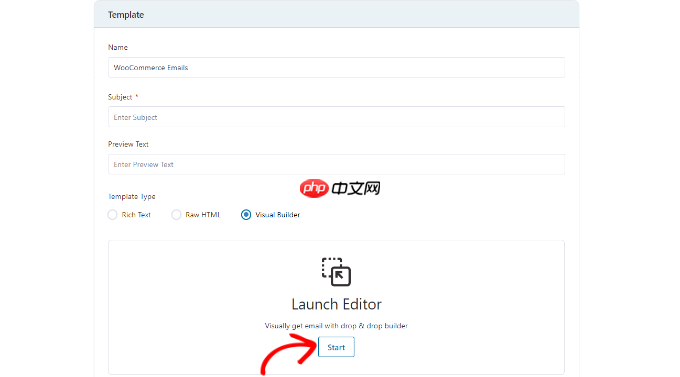The image size is (680, 377).
Task: Click the drag and drop builder description
Action: pyautogui.click(x=336, y=326)
